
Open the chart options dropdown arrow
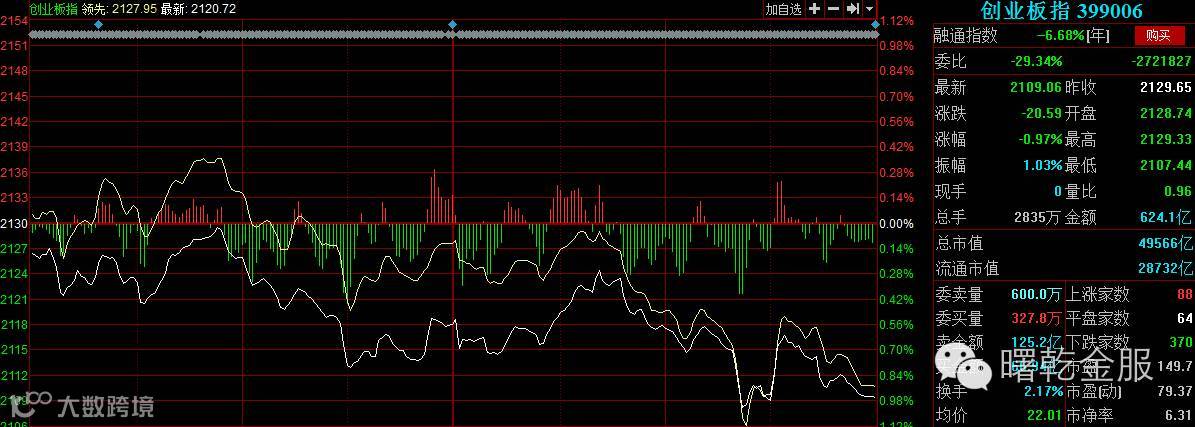[x=869, y=9]
